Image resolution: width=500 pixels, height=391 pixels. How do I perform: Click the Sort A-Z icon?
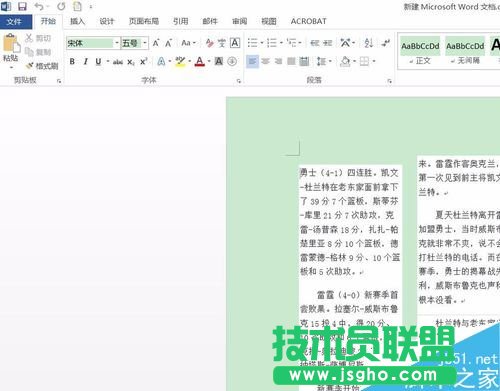click(368, 43)
